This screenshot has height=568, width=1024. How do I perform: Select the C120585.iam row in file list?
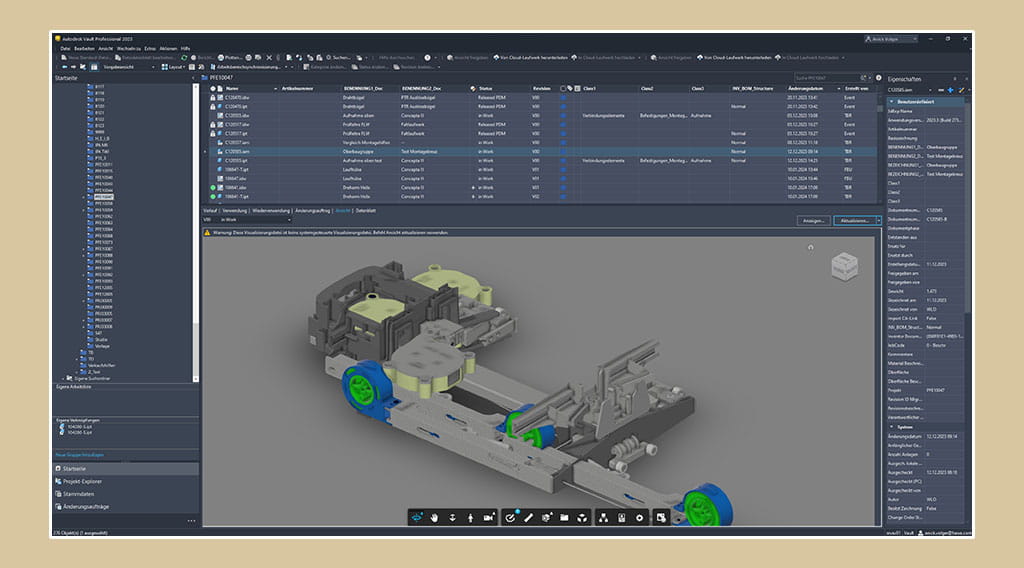pos(236,151)
